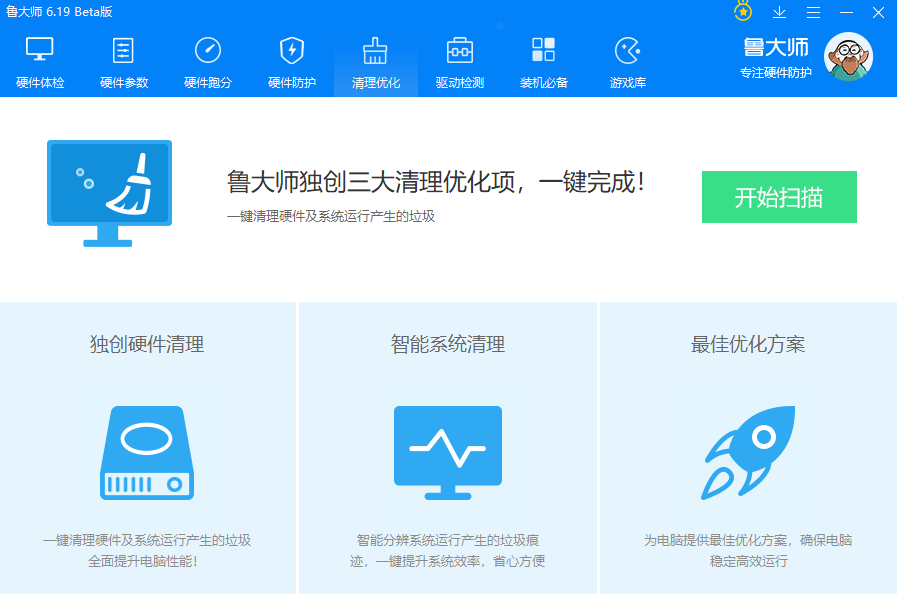This screenshot has width=897, height=594.
Task: Click the 鲁大师 logo text
Action: coord(776,47)
